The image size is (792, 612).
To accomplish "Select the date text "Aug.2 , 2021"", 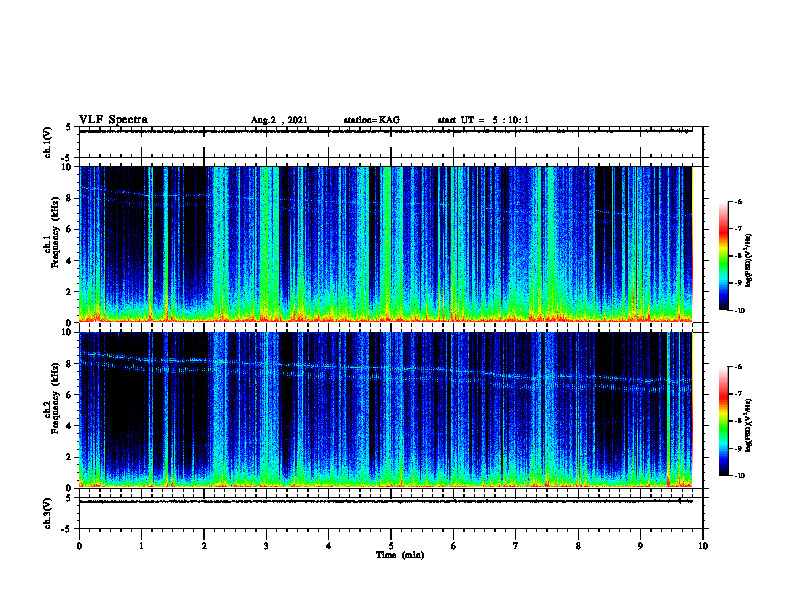I will 279,120.
